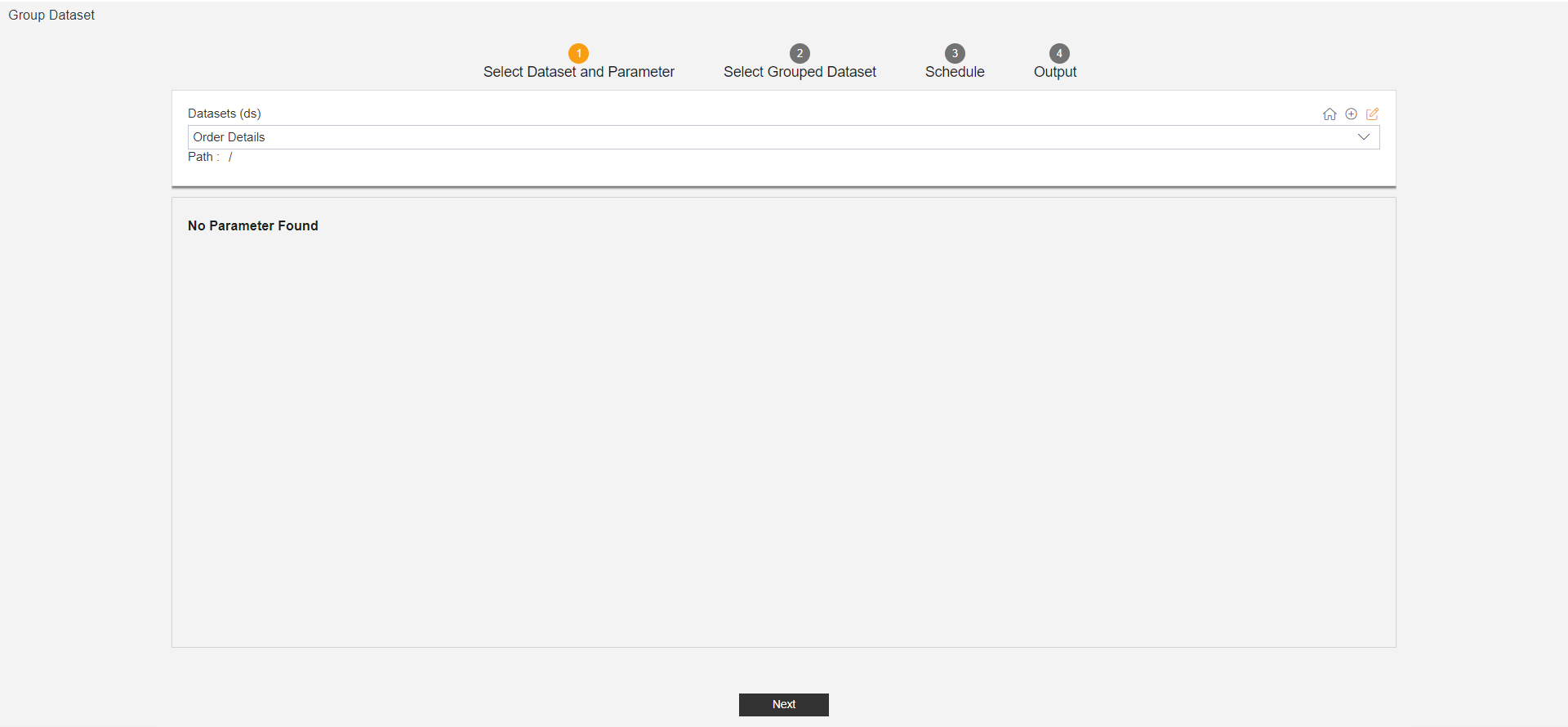Click the Next button
This screenshot has height=727, width=1568.
coord(784,705)
